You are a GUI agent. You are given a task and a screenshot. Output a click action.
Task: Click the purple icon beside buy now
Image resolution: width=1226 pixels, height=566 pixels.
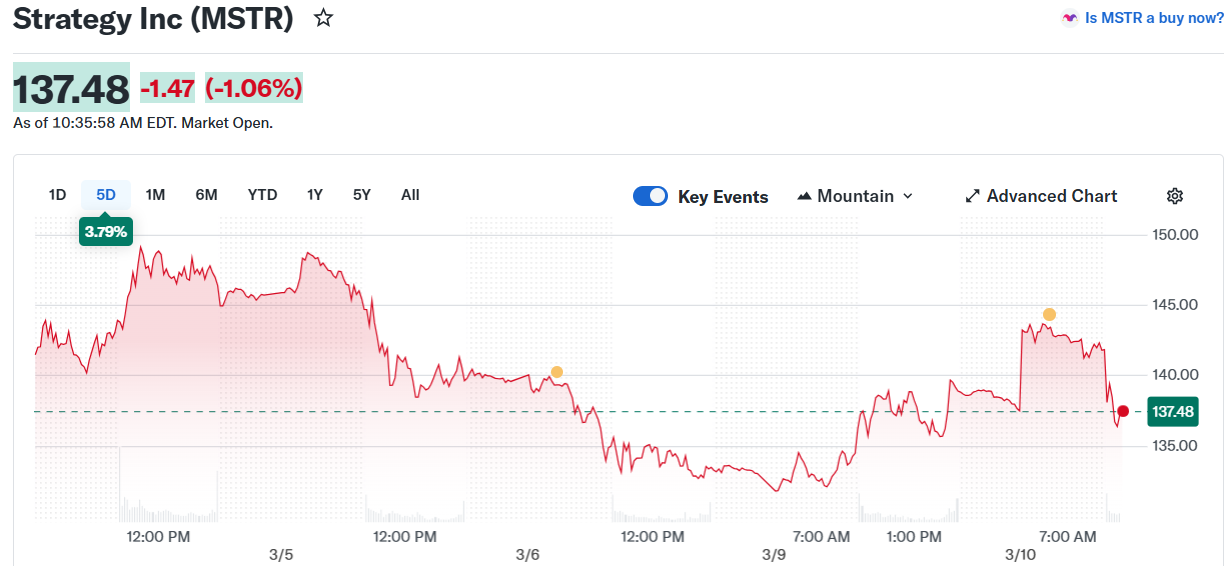click(x=1070, y=18)
